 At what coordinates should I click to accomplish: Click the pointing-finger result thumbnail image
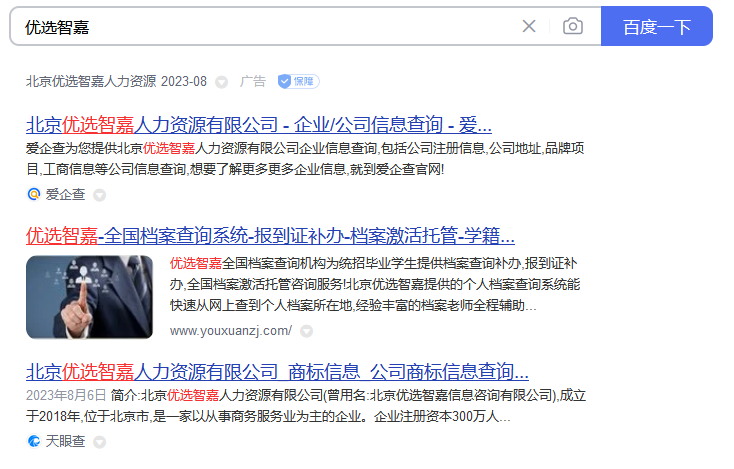point(89,297)
